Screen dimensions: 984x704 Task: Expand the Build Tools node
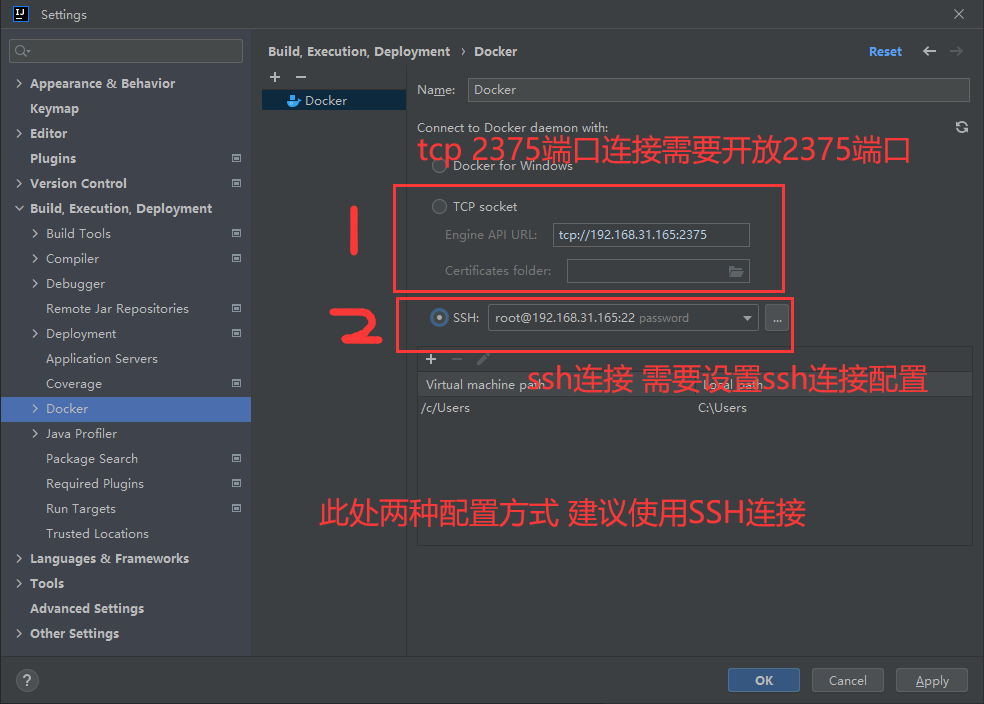(35, 233)
